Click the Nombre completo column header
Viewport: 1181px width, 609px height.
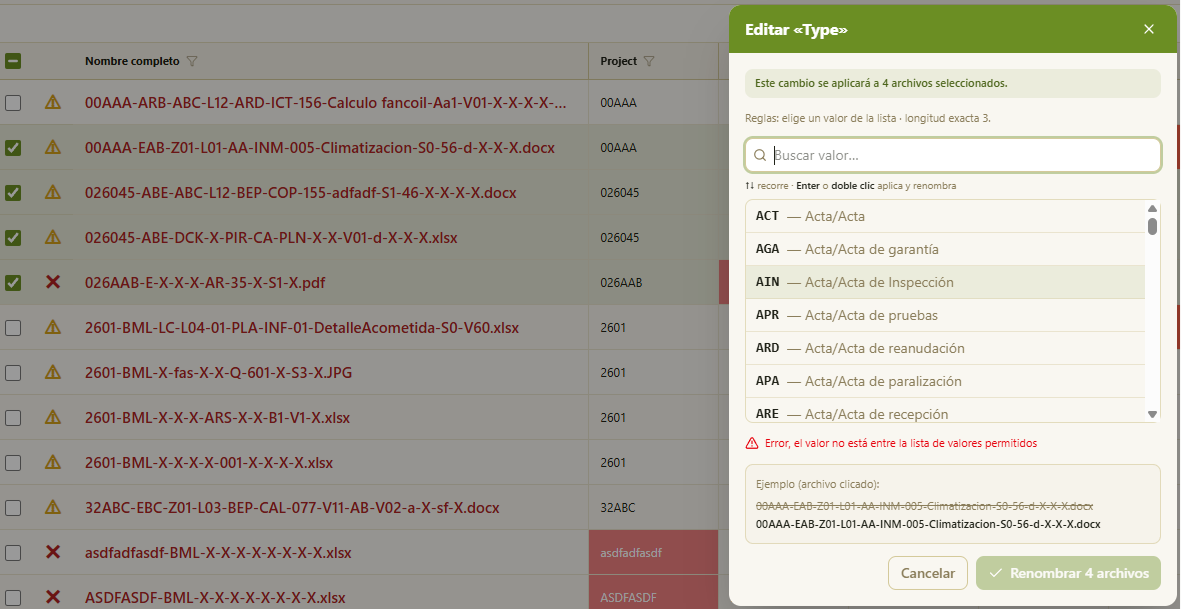pos(132,61)
